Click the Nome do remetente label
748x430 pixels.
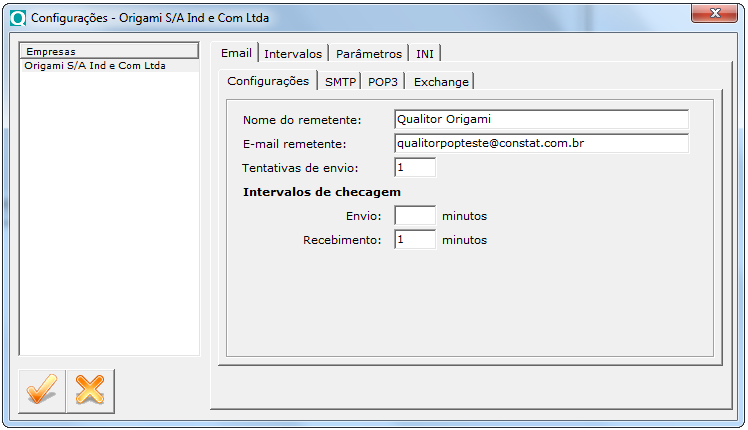(302, 120)
